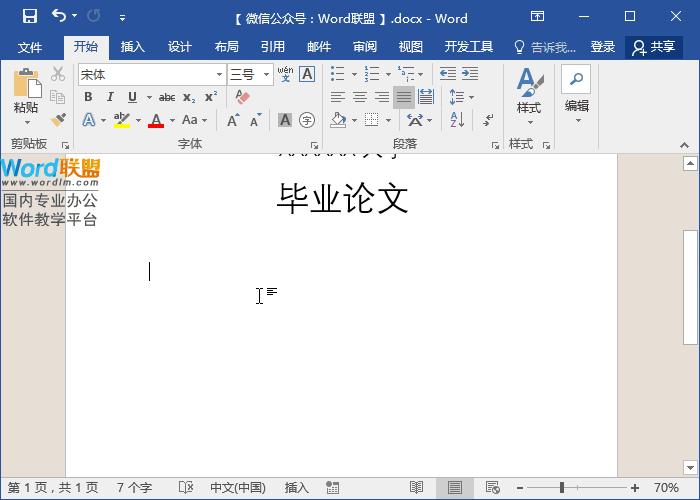Collapse the ribbon with the chevron
The image size is (700, 500).
(684, 145)
